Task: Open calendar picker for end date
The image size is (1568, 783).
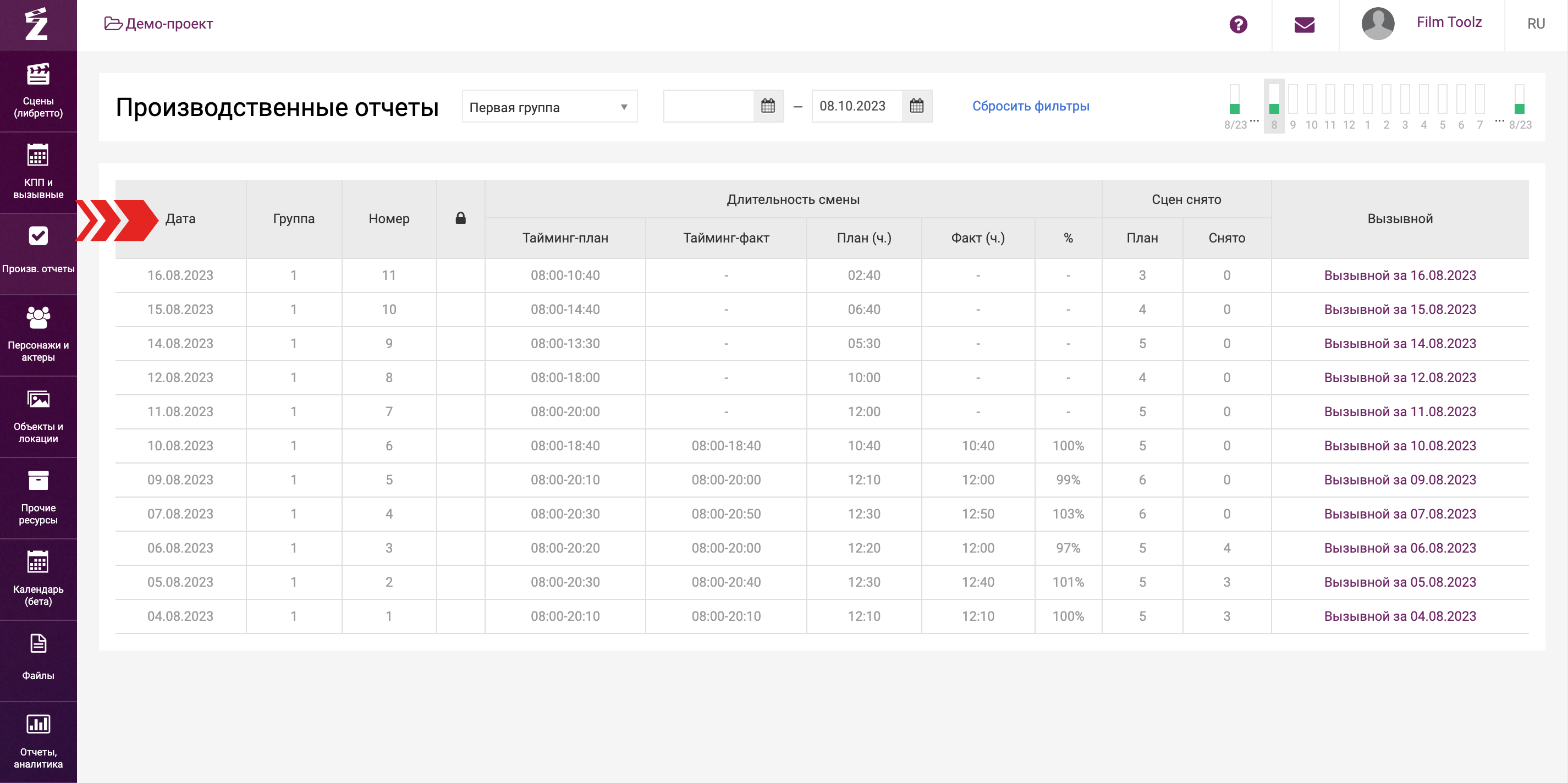Action: 917,106
